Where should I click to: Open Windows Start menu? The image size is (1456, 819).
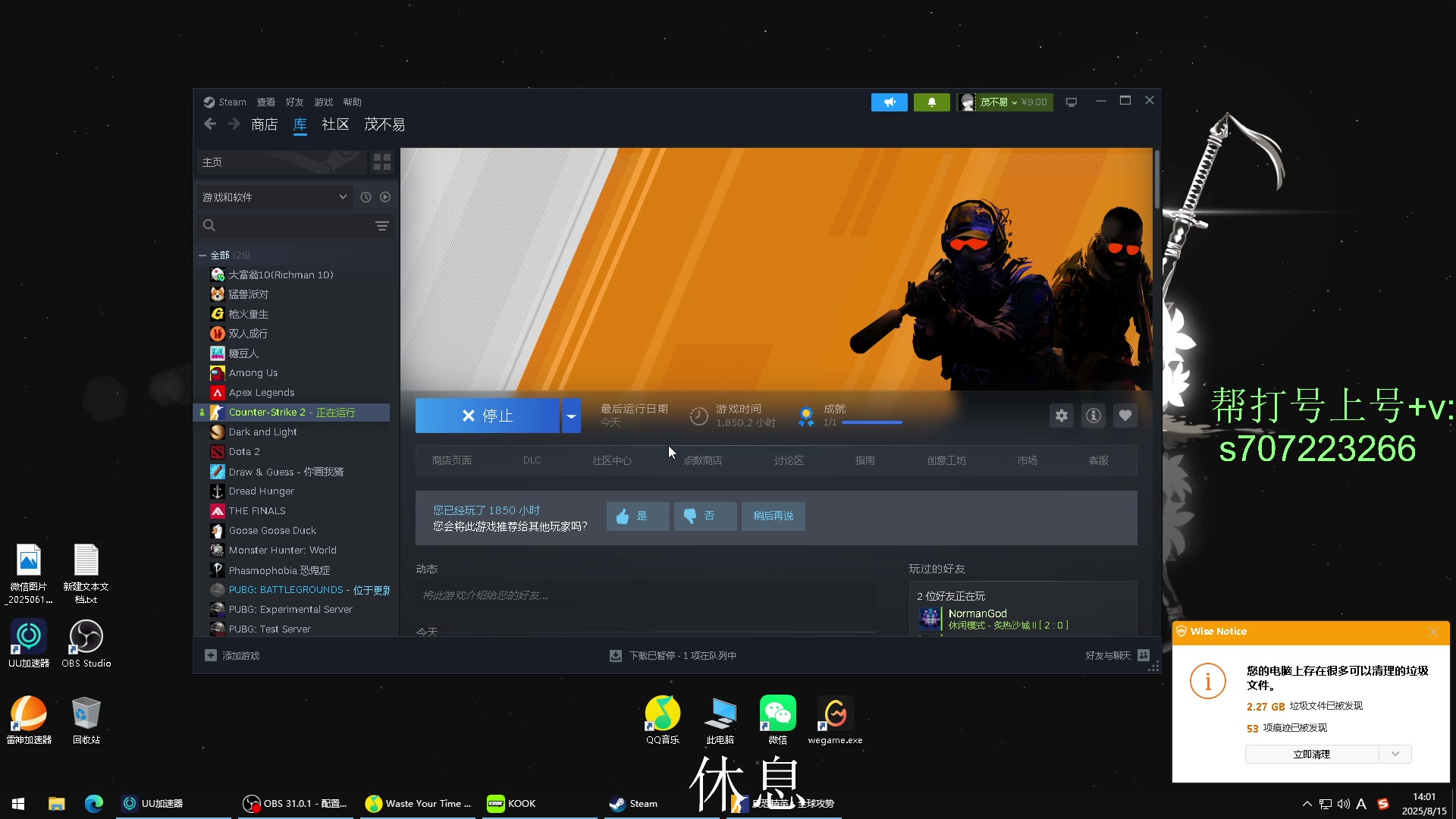18,804
